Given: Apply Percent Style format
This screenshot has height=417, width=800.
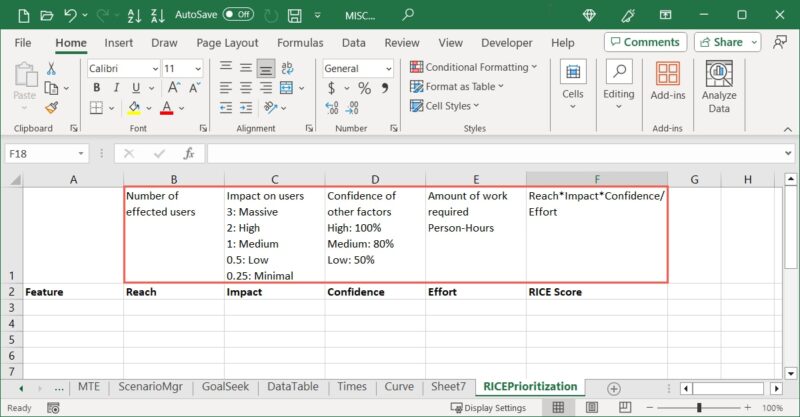Looking at the screenshot, I should (x=364, y=88).
